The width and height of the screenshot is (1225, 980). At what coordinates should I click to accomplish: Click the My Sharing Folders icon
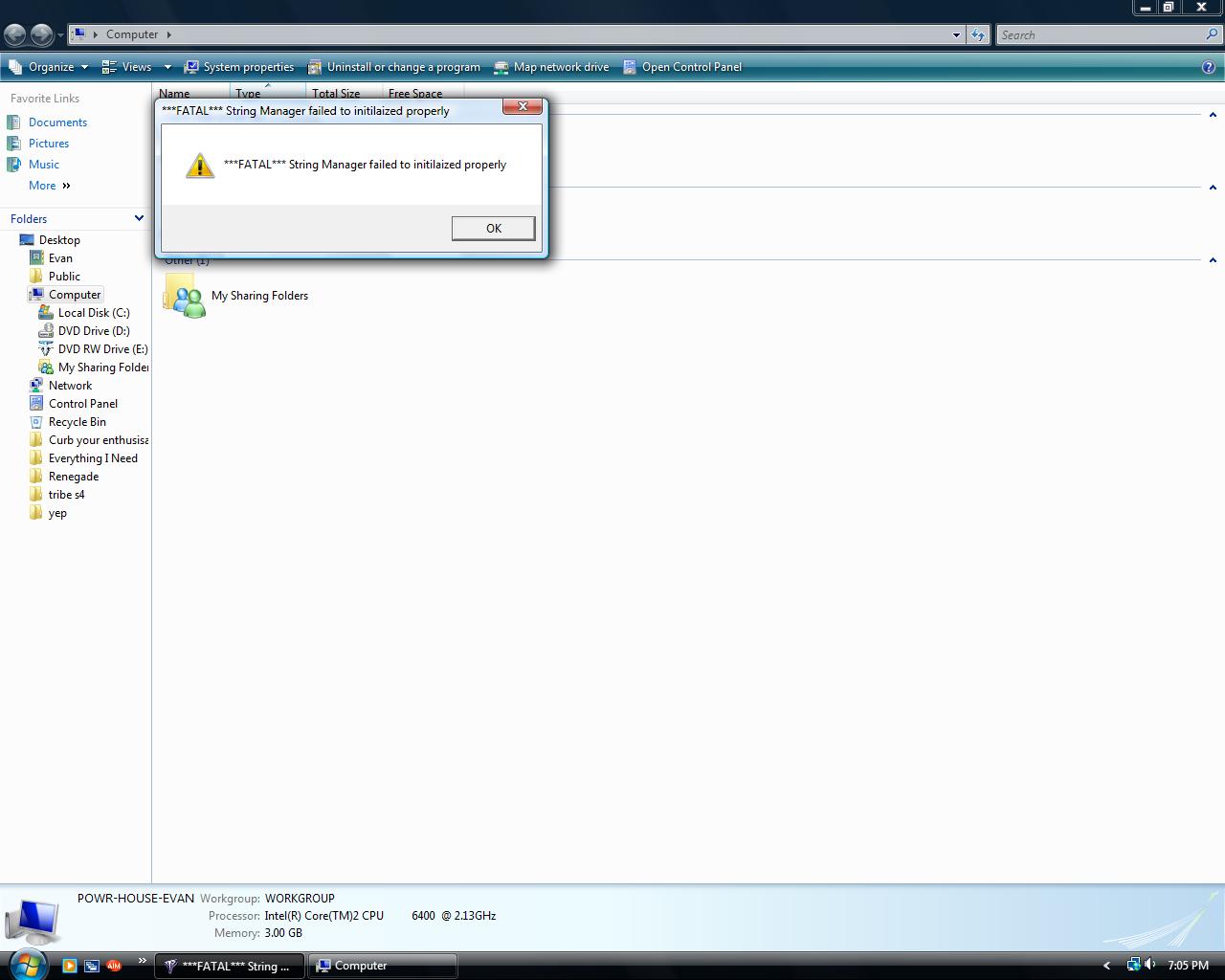[184, 296]
